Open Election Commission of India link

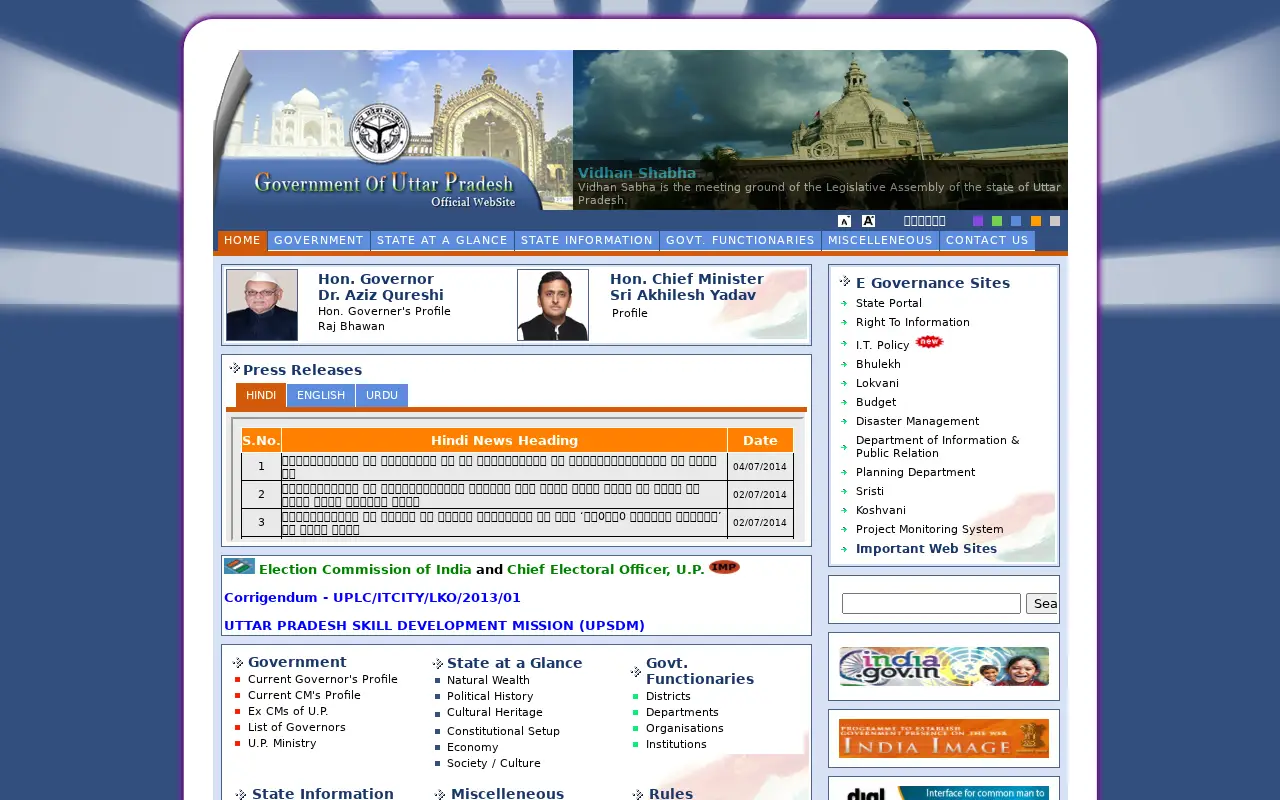(365, 569)
